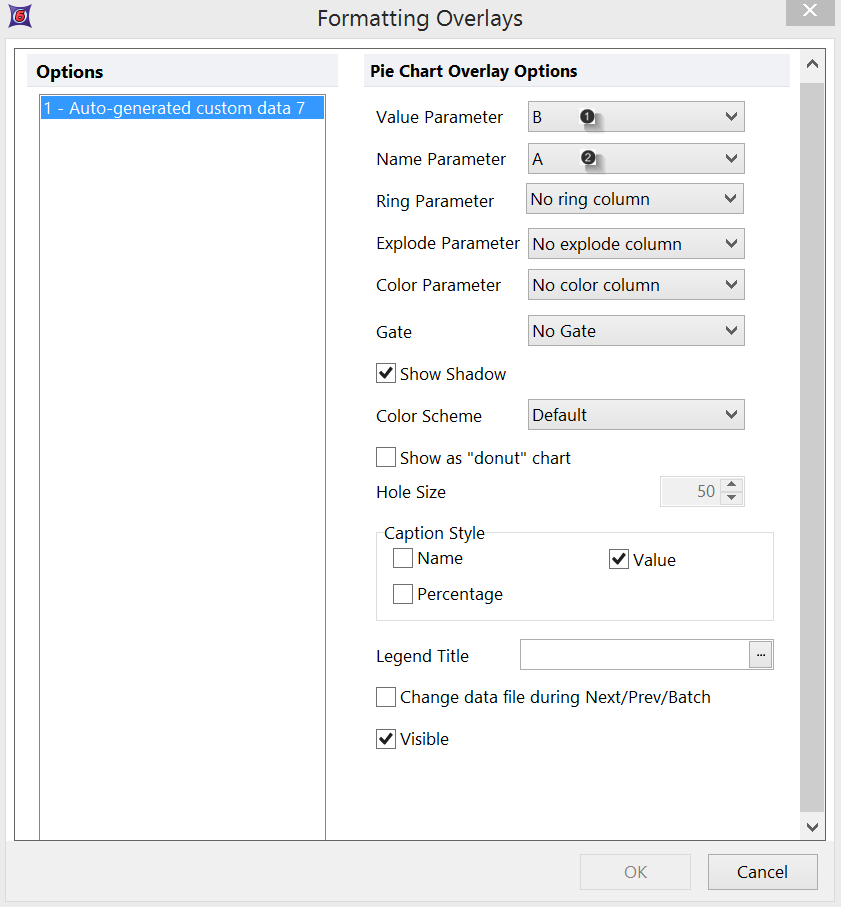The height and width of the screenshot is (907, 841).
Task: Select "1 - Auto-generated custom data 7" overlay
Action: (x=174, y=108)
